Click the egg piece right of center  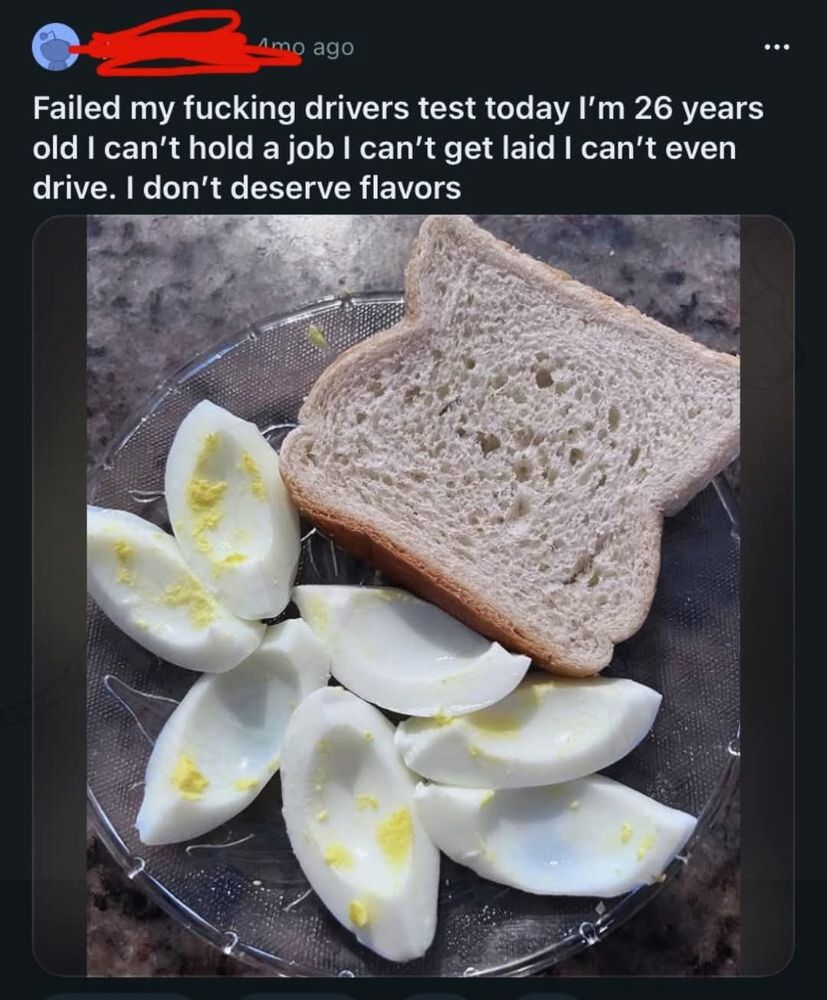(x=530, y=730)
